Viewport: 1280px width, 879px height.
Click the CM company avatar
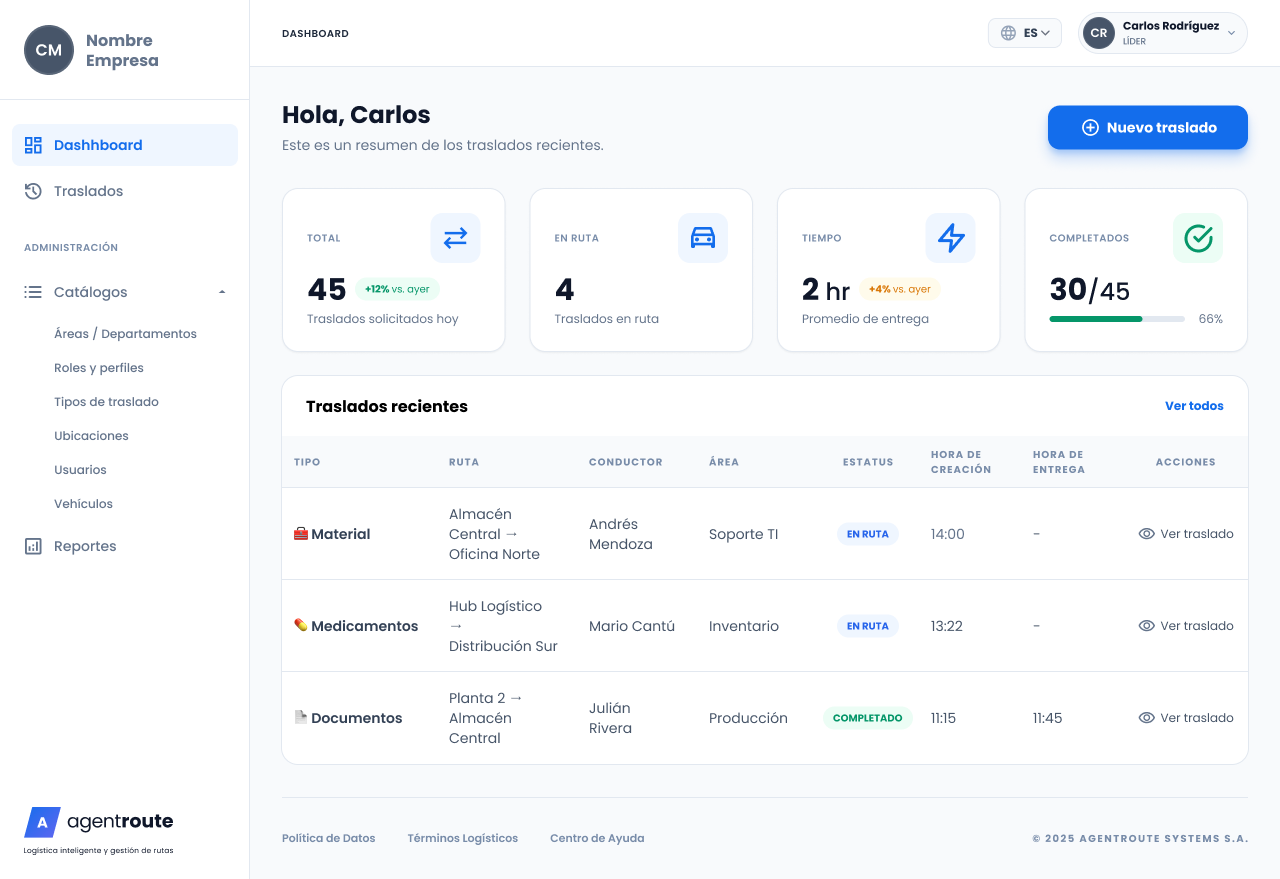[x=49, y=50]
